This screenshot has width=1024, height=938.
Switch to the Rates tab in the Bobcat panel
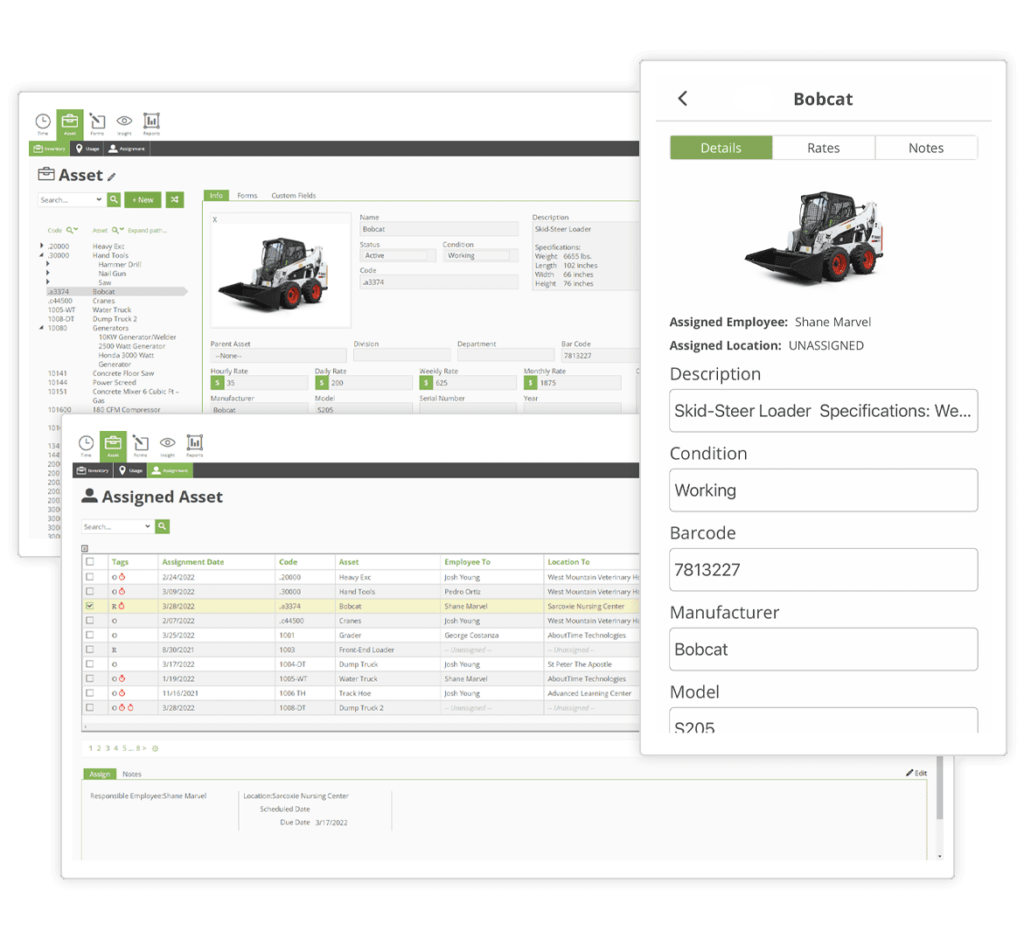[x=823, y=148]
